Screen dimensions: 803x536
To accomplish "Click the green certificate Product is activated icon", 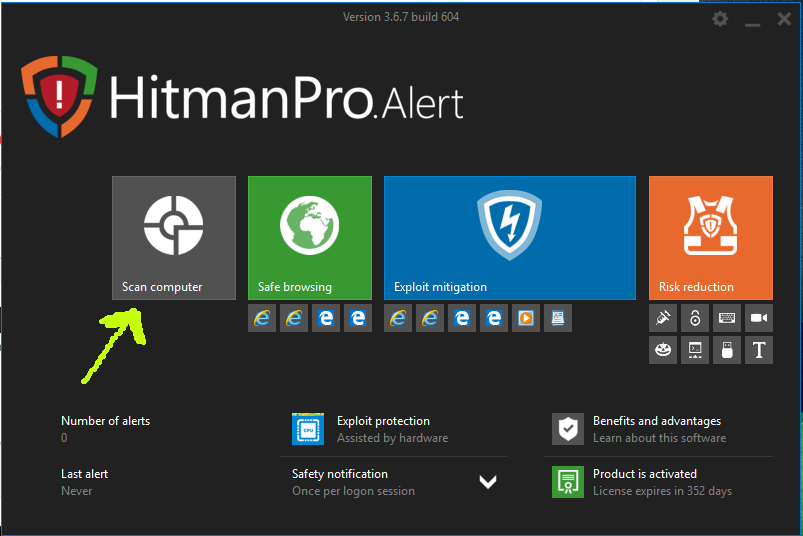I will 568,482.
